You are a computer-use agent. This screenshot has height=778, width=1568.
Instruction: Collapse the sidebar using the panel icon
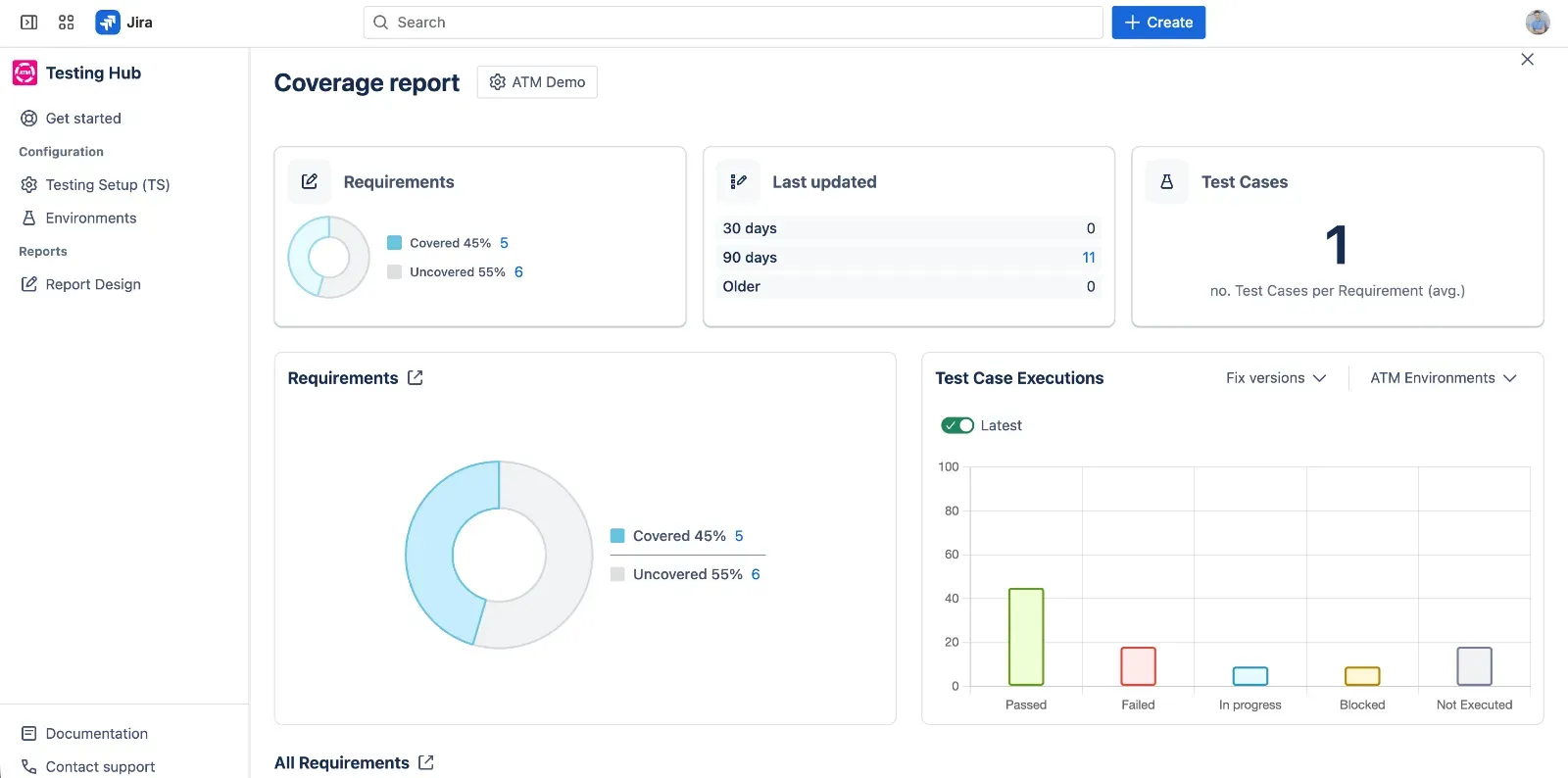coord(29,22)
